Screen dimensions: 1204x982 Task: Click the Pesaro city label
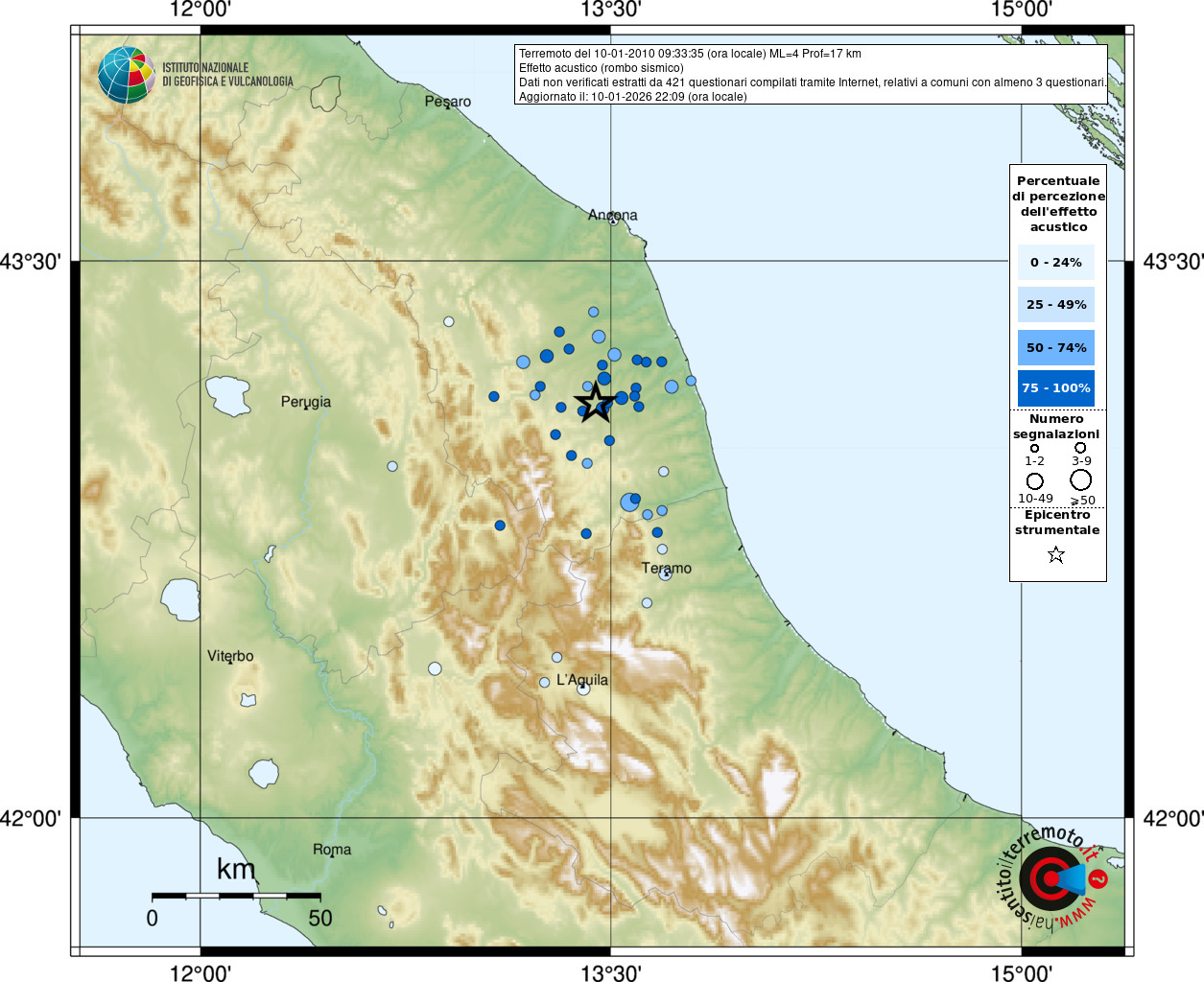click(x=448, y=102)
